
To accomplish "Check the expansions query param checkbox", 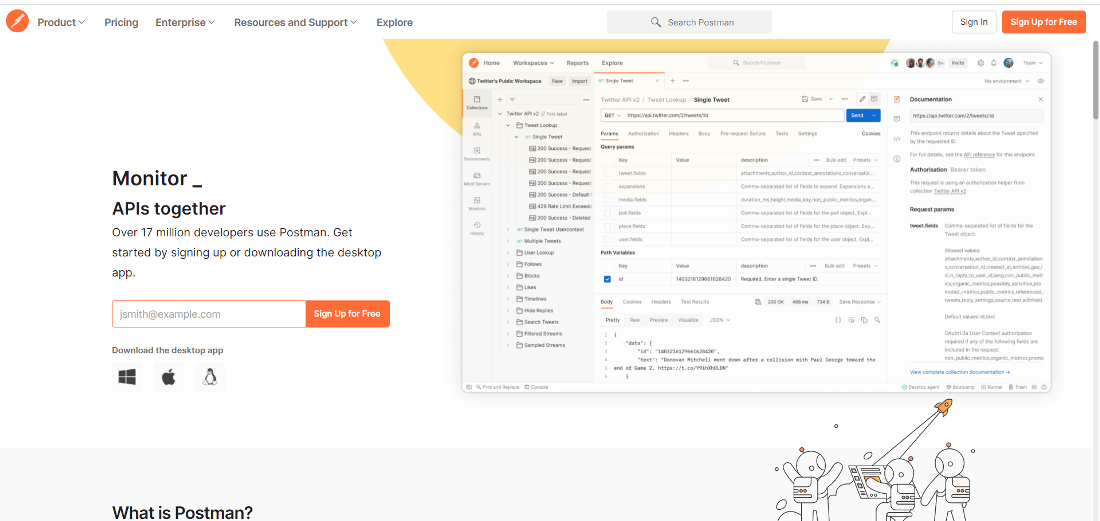I will tap(608, 187).
